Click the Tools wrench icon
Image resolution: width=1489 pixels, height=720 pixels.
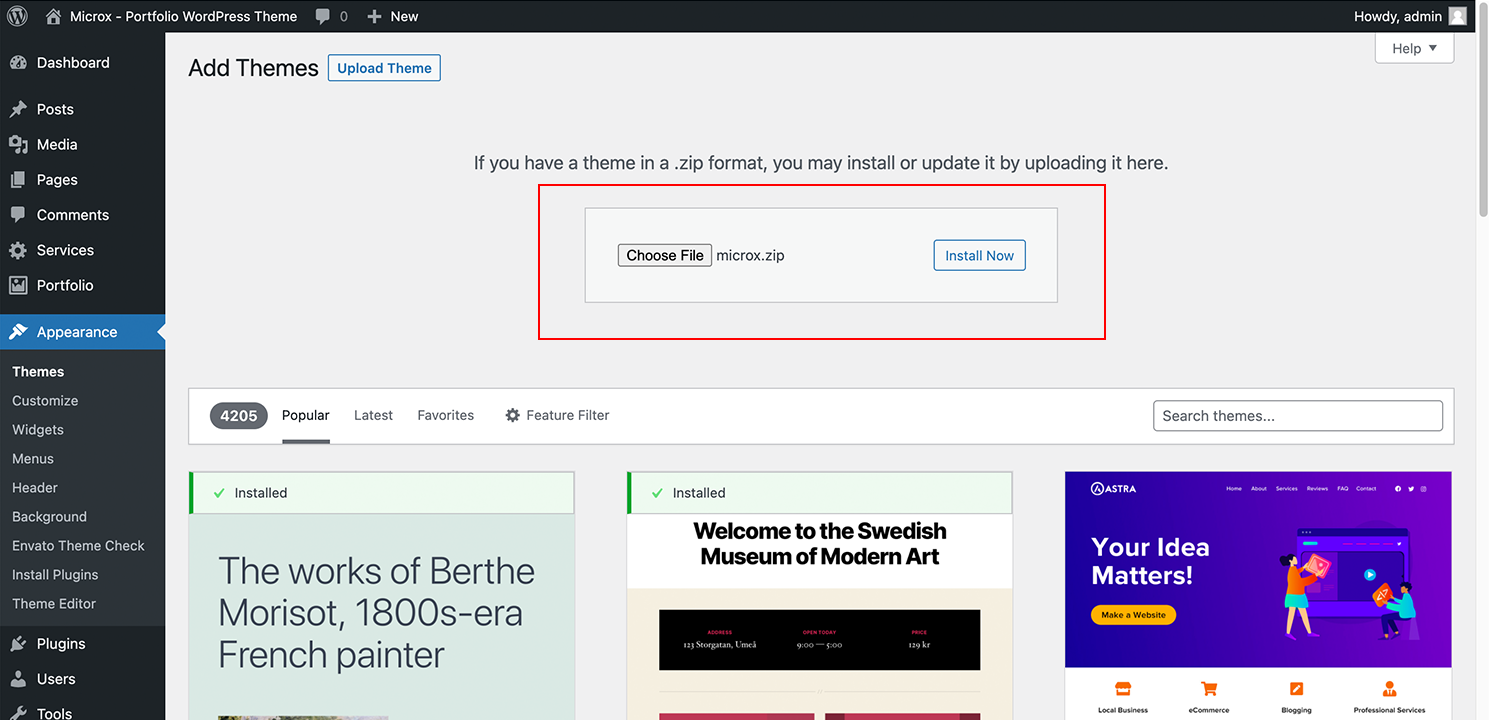(18, 712)
